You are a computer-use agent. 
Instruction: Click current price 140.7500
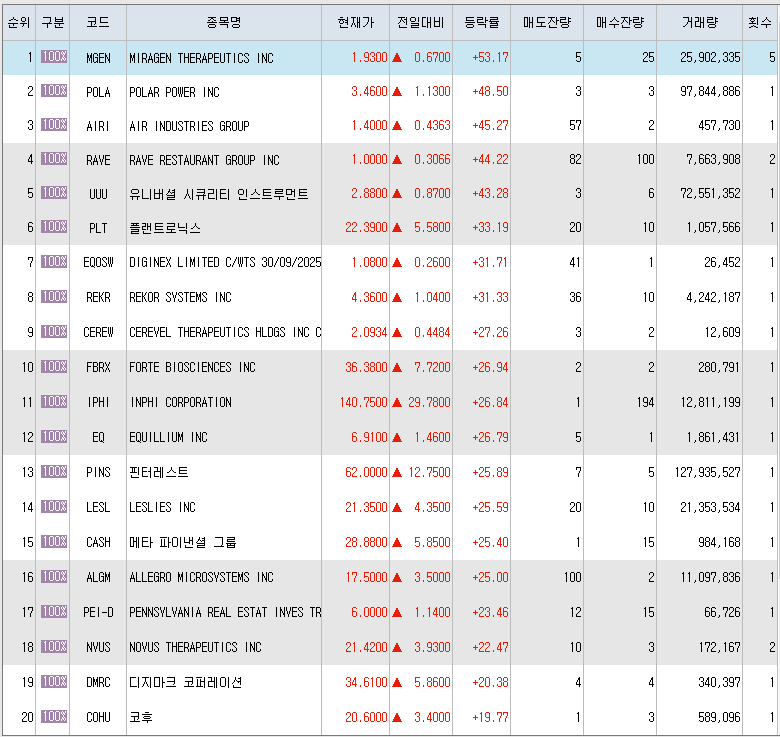coord(363,402)
